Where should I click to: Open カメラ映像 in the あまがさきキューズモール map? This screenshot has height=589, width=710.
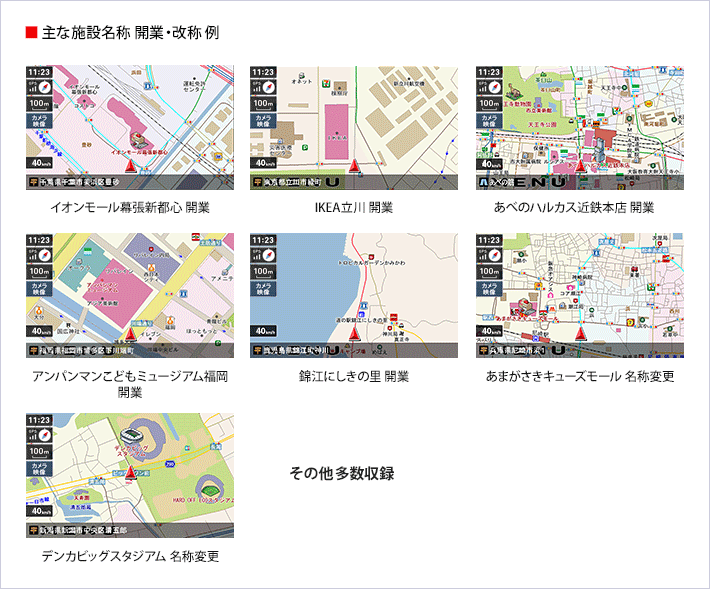point(489,289)
